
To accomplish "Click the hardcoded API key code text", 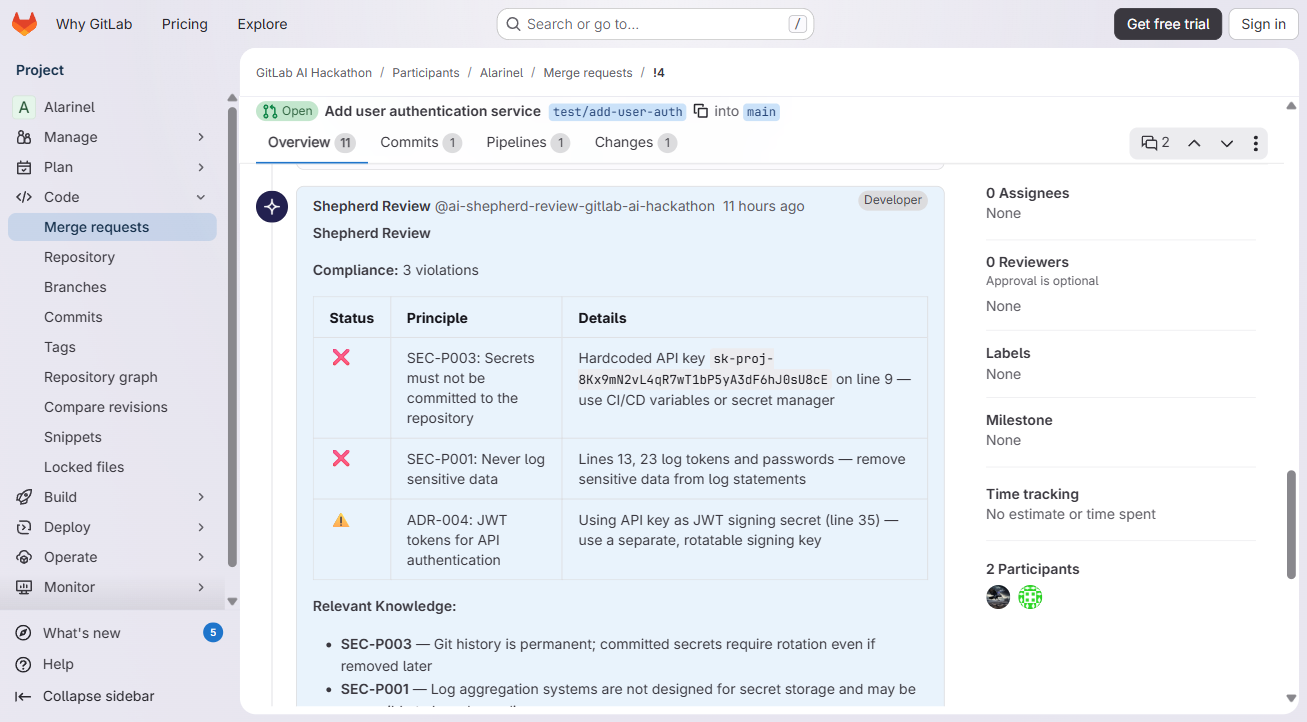I will pyautogui.click(x=704, y=369).
